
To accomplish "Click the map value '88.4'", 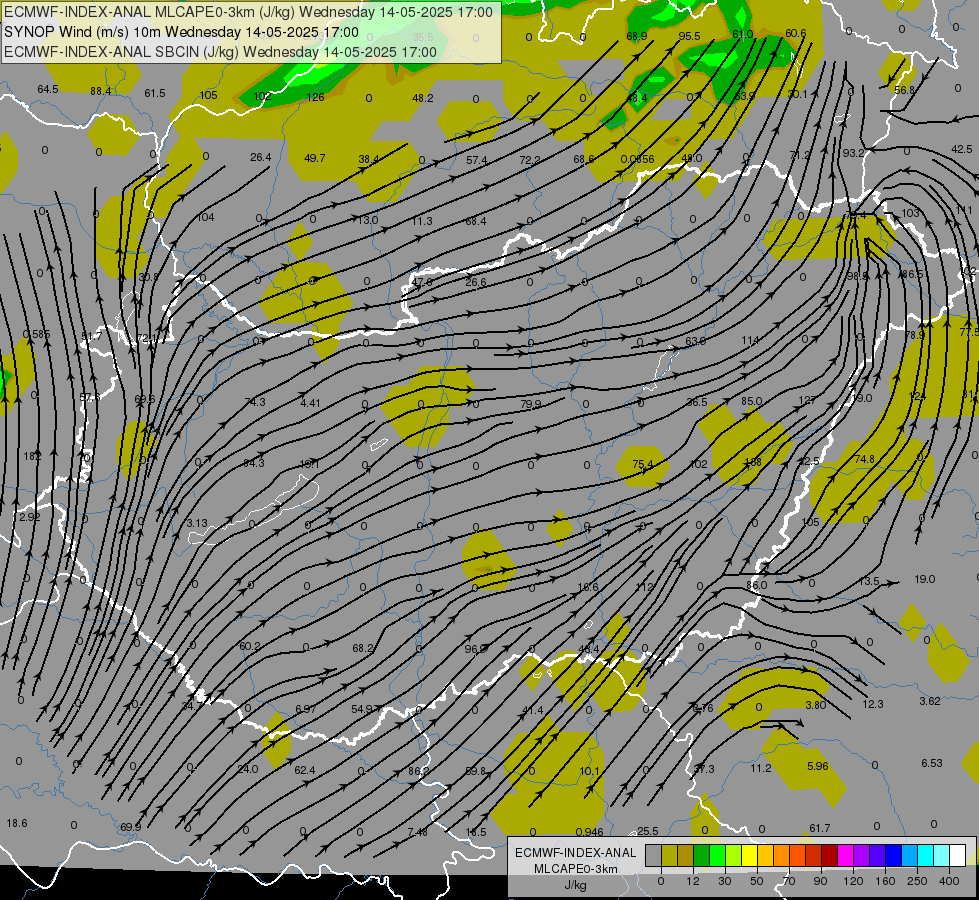I will click(x=101, y=91).
